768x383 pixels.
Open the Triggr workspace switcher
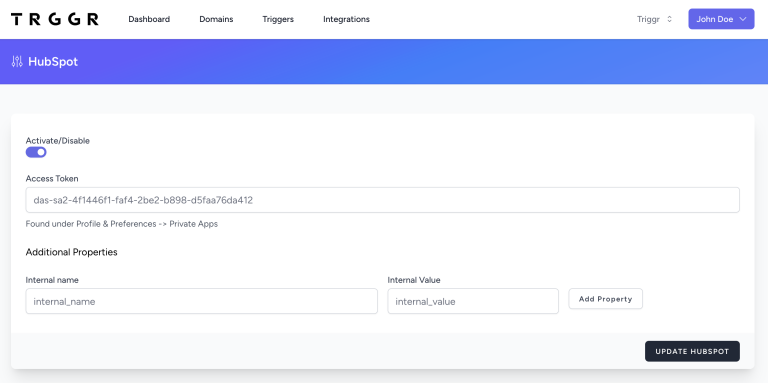click(654, 19)
